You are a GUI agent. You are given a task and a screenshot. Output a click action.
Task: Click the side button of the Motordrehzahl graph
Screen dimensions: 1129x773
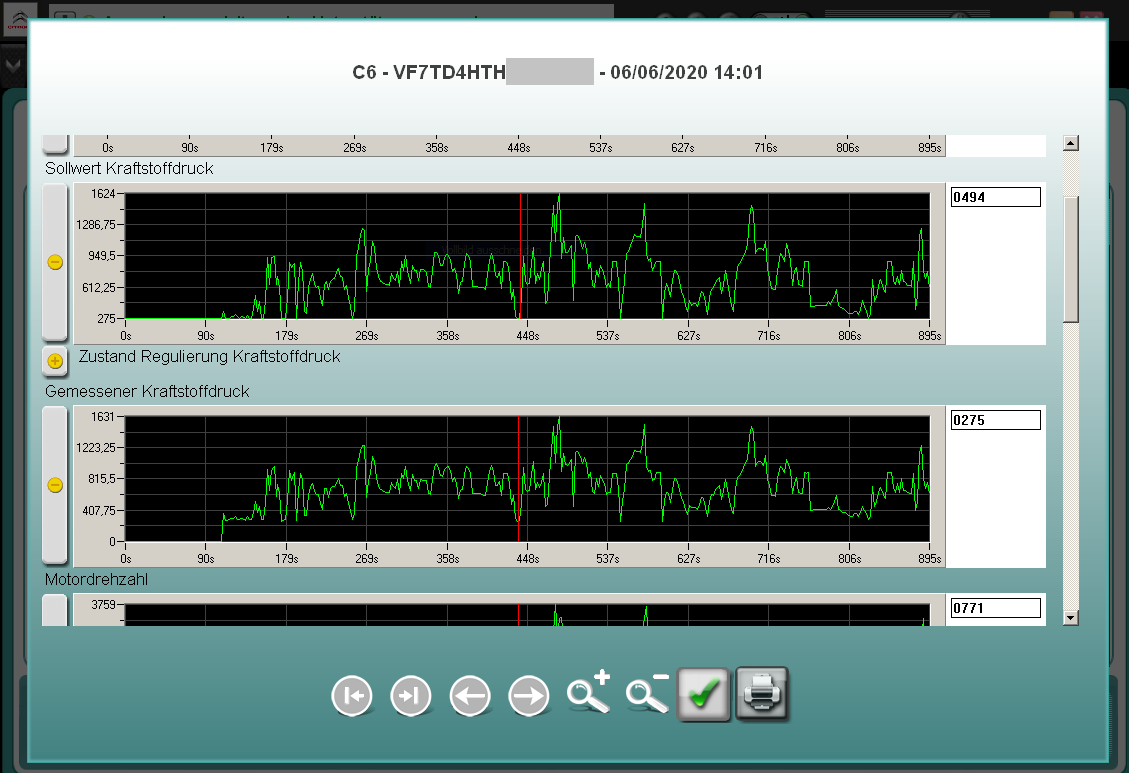(55, 610)
